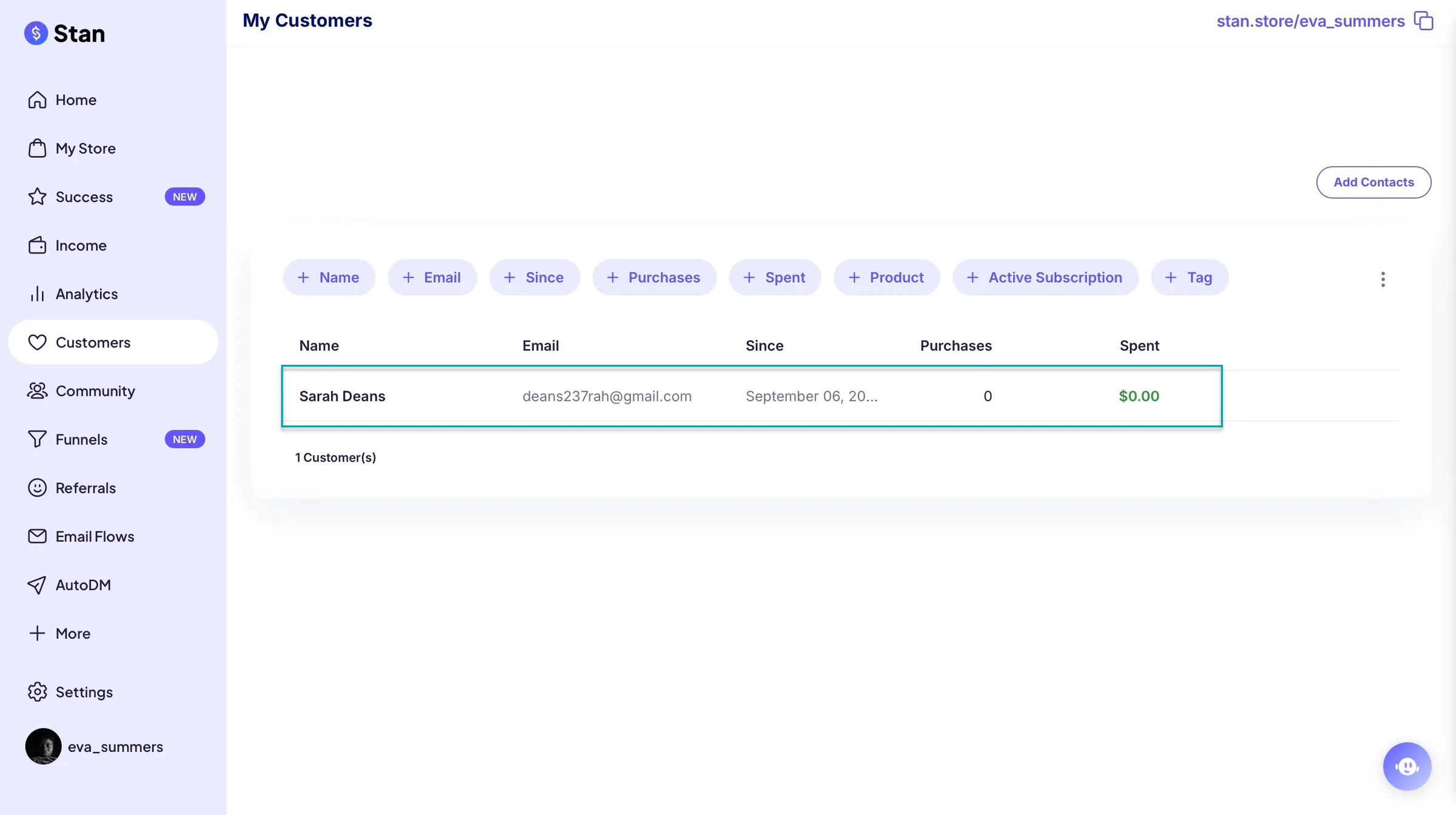Add a Product filter
The image size is (1456, 815).
tap(886, 277)
